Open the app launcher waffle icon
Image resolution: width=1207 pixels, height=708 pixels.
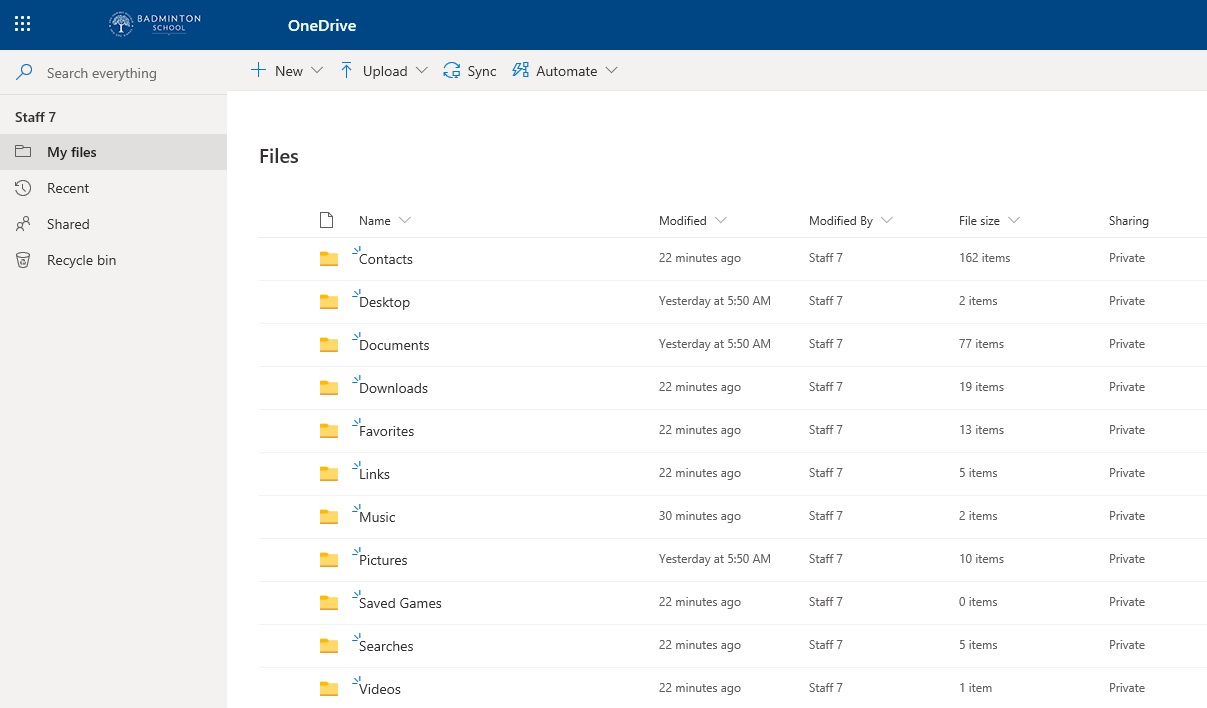[x=22, y=25]
